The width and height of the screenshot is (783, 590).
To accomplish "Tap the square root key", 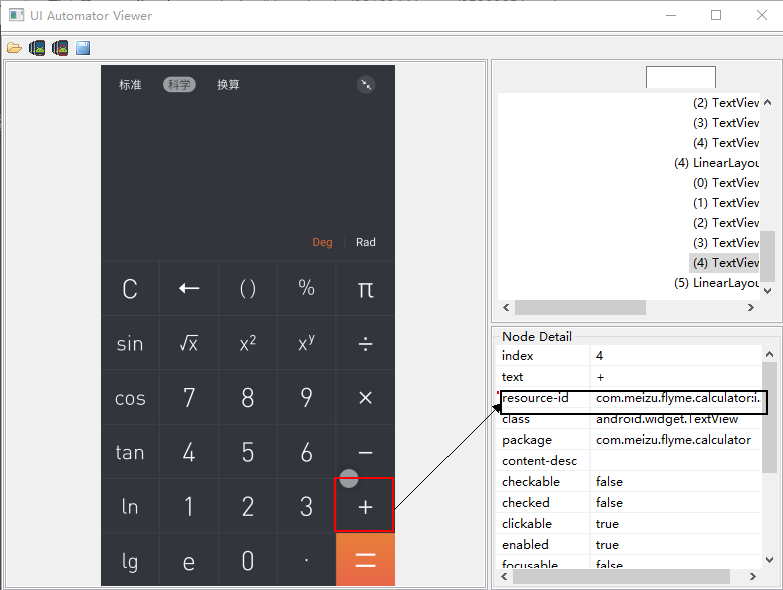I will click(x=189, y=343).
